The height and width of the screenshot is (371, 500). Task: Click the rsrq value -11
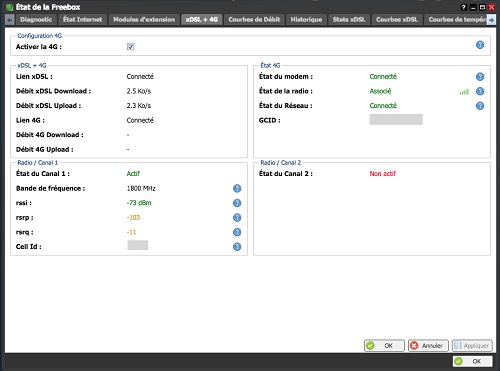(132, 232)
